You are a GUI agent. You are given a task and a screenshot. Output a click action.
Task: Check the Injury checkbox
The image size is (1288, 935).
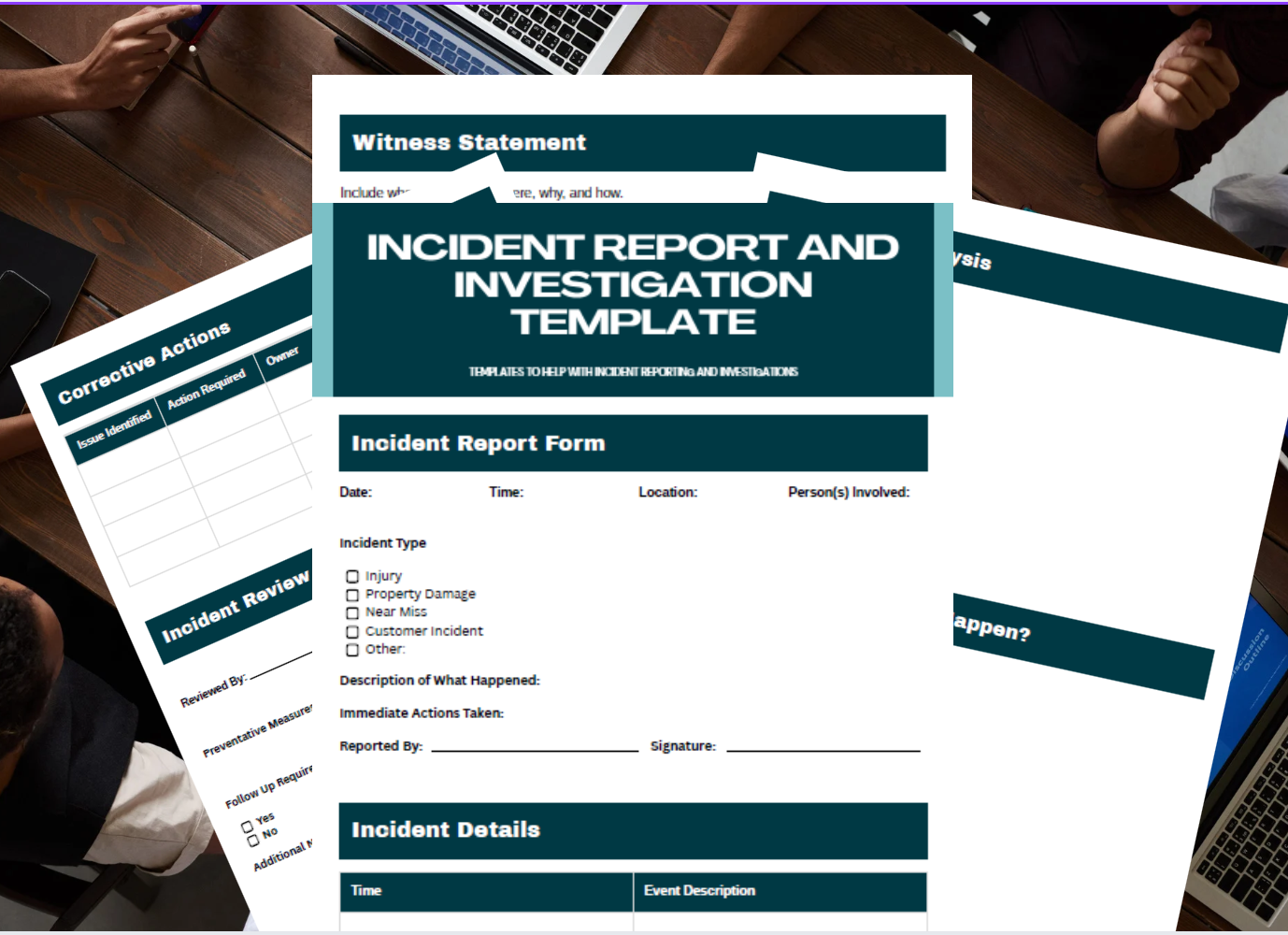click(x=352, y=576)
